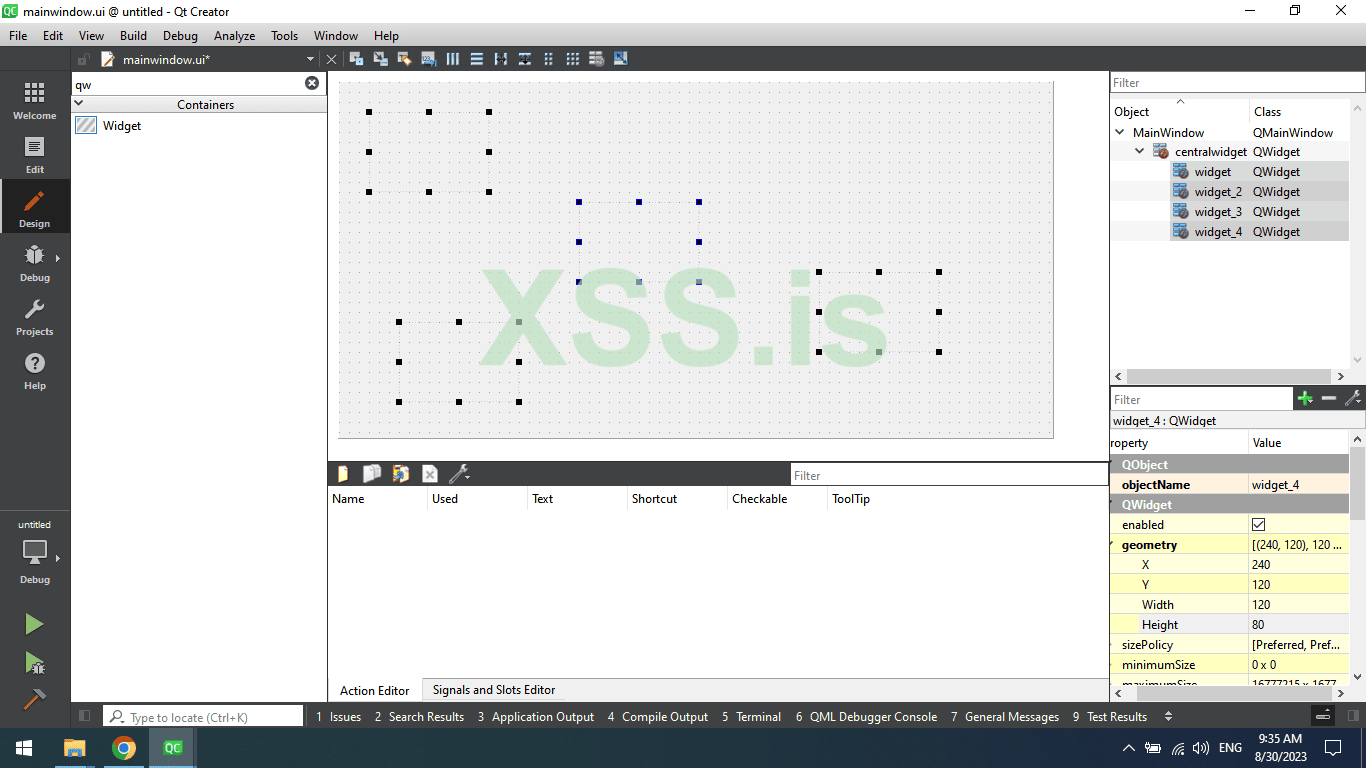Click Adjust Size toolbar icon
1366x768 pixels.
pos(620,58)
